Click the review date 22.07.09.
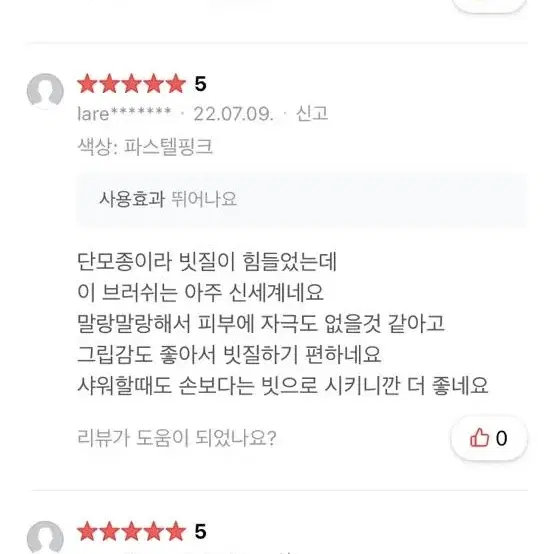 (x=234, y=114)
